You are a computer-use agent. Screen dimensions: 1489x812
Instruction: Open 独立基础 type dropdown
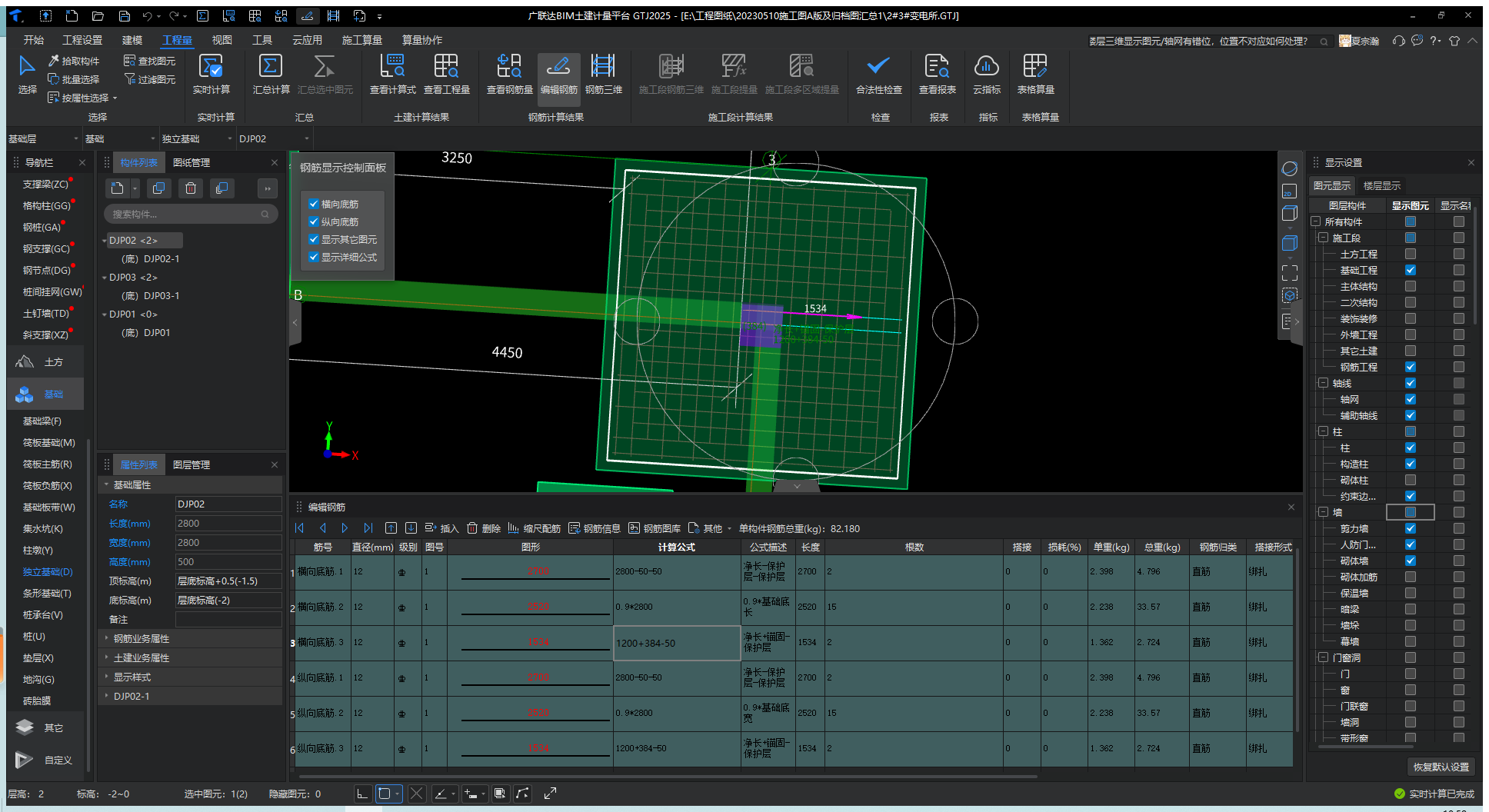pos(196,138)
